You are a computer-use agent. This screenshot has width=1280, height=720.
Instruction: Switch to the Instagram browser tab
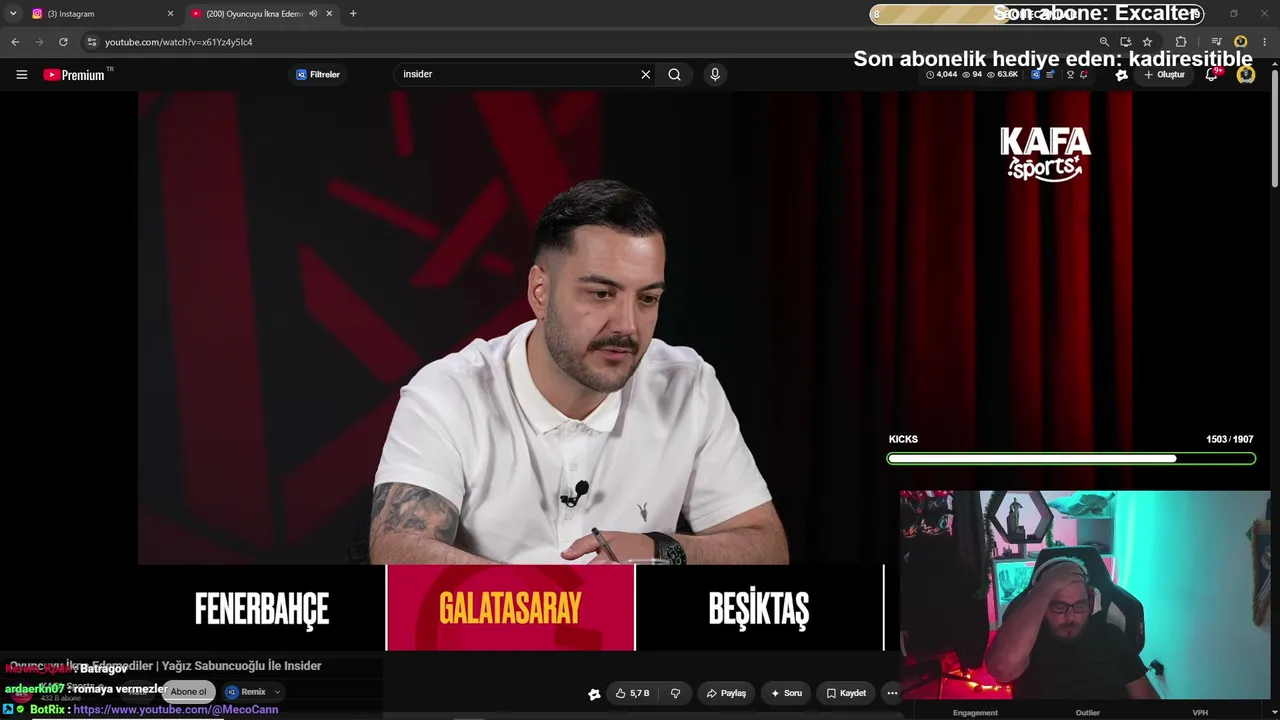(103, 14)
